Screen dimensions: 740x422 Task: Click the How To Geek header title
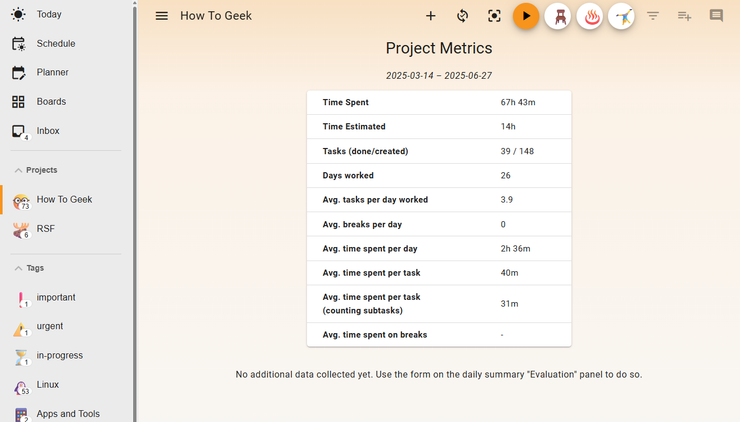(x=216, y=16)
